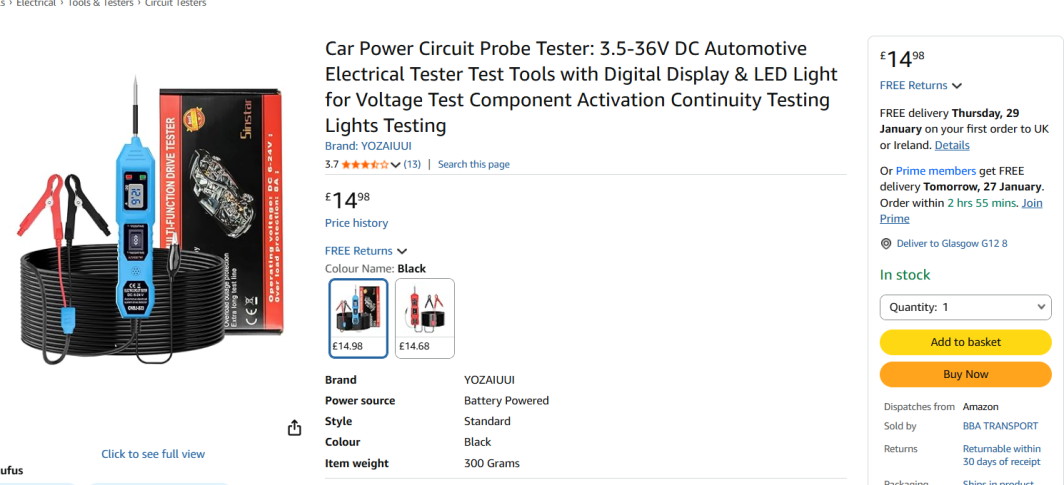Click the star rating icons
This screenshot has height=485, width=1064.
(x=365, y=164)
